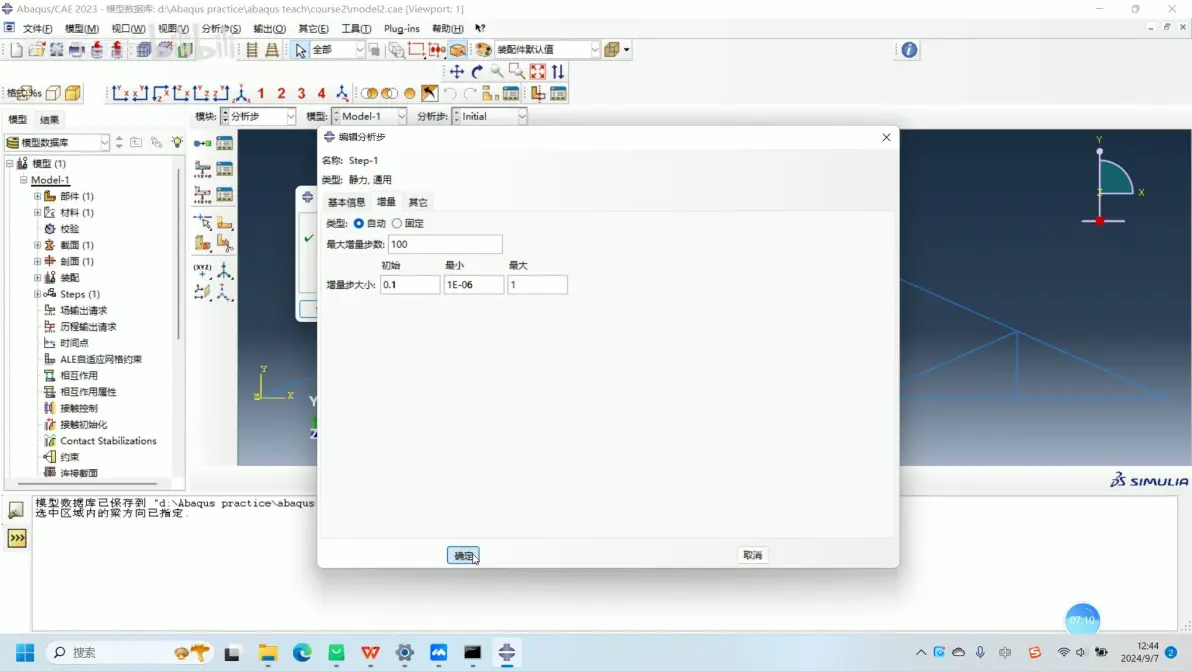The height and width of the screenshot is (671, 1192).
Task: Select the Rotate View tool icon
Action: [477, 71]
